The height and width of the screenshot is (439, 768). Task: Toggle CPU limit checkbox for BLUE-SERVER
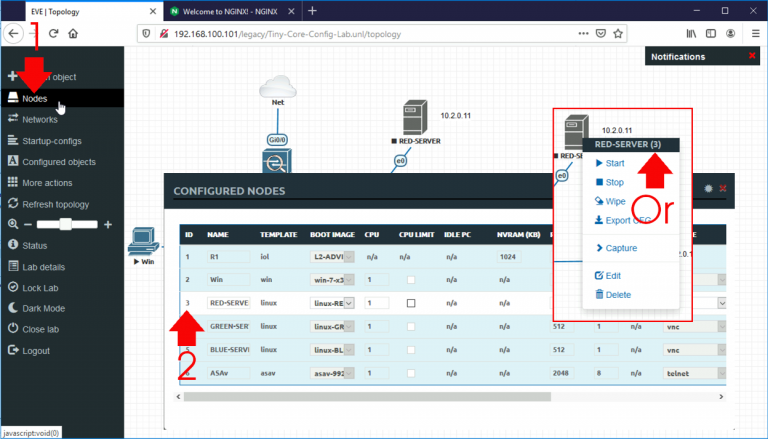pos(411,350)
